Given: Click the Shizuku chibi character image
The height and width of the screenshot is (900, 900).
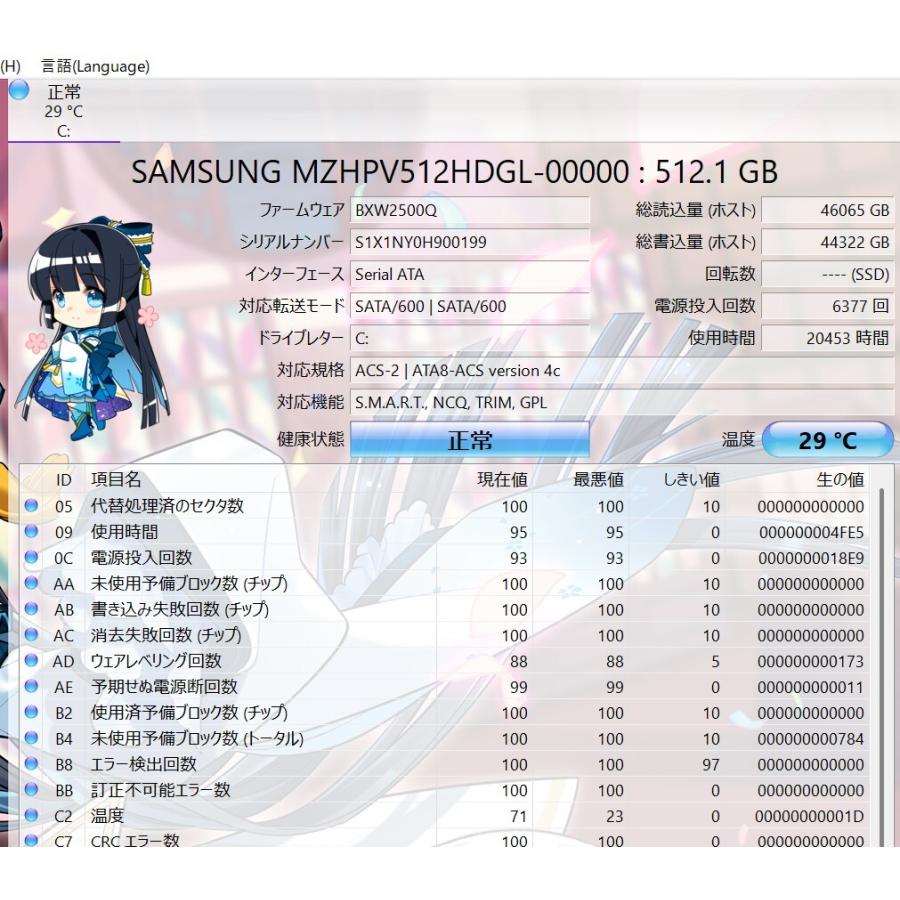Looking at the screenshot, I should tap(95, 328).
